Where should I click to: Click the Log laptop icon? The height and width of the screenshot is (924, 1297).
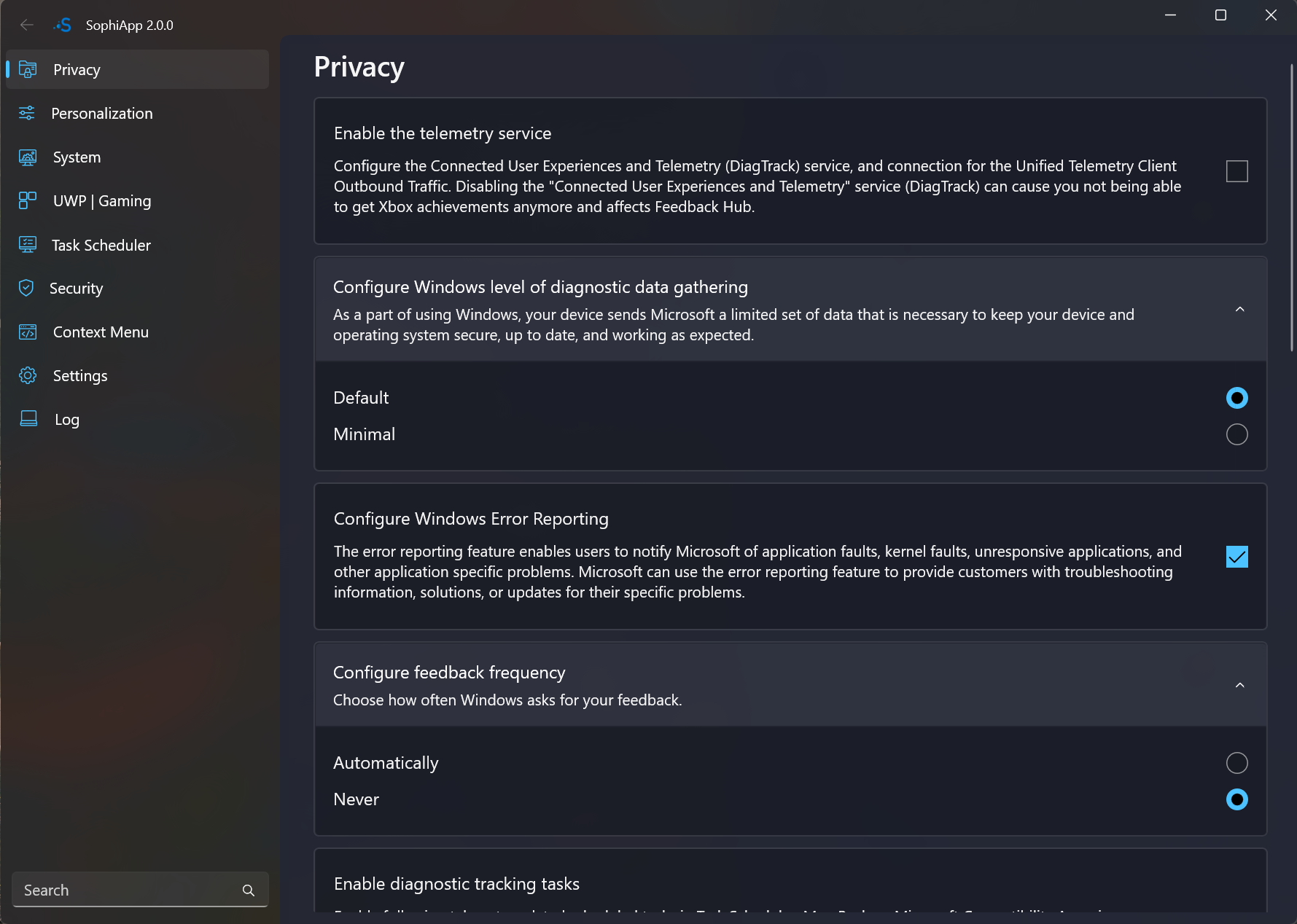pyautogui.click(x=28, y=419)
